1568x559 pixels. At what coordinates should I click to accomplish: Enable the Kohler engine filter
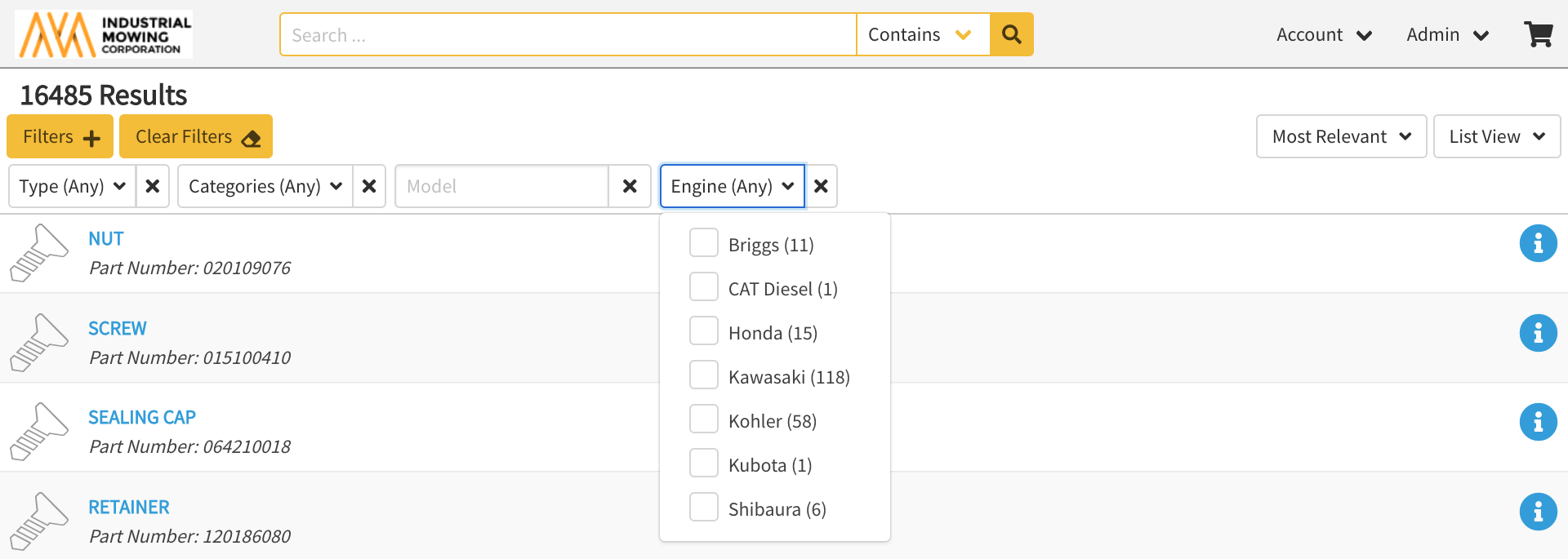[703, 419]
